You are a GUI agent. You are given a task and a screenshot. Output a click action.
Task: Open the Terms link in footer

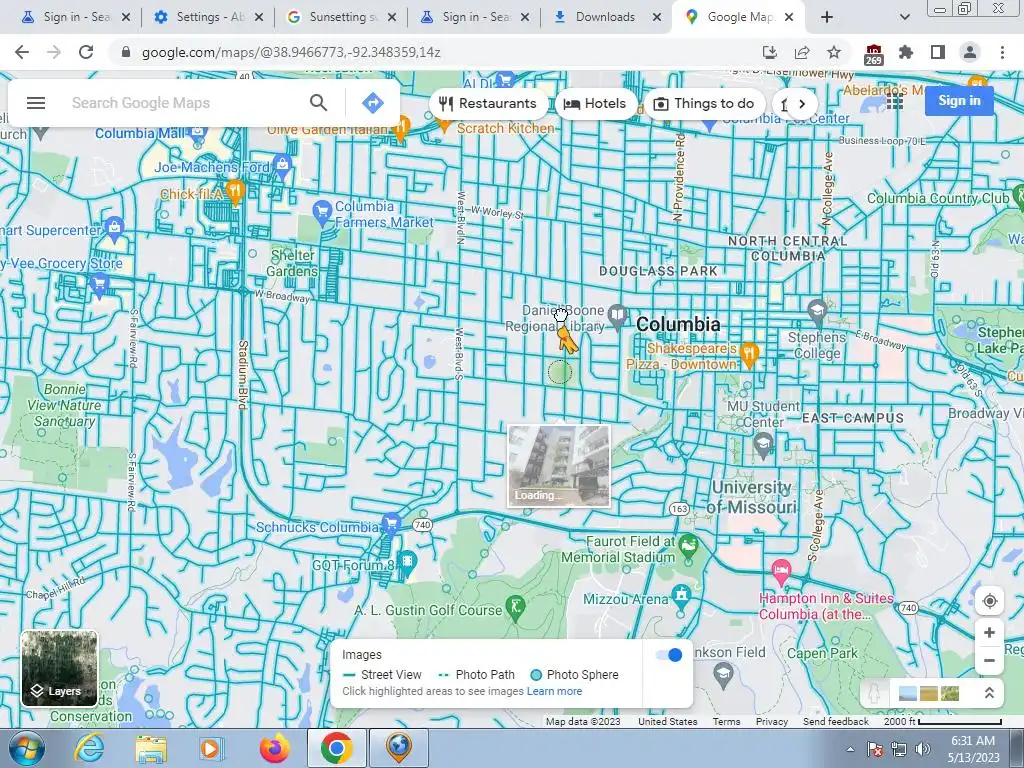[726, 721]
